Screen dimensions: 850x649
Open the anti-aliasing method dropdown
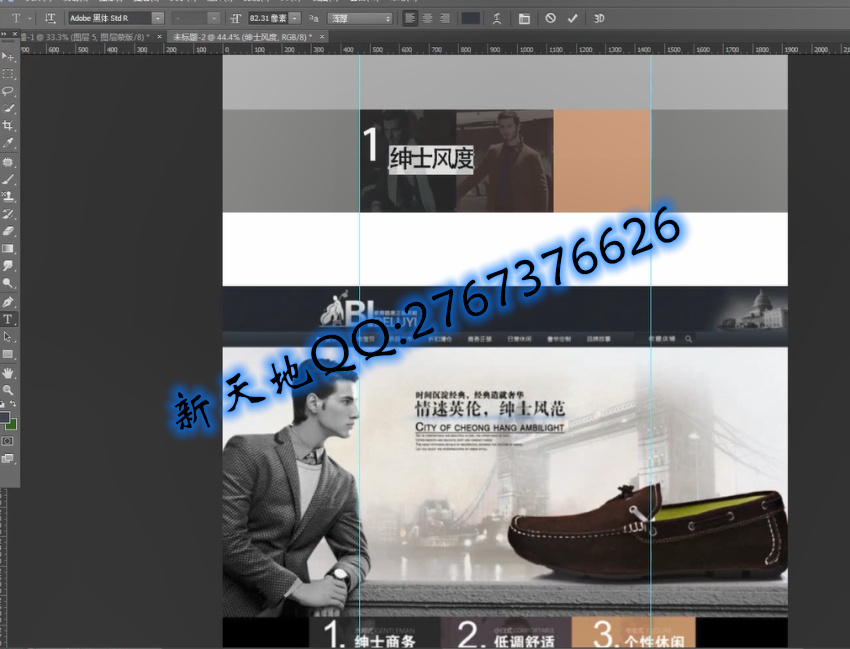[387, 18]
